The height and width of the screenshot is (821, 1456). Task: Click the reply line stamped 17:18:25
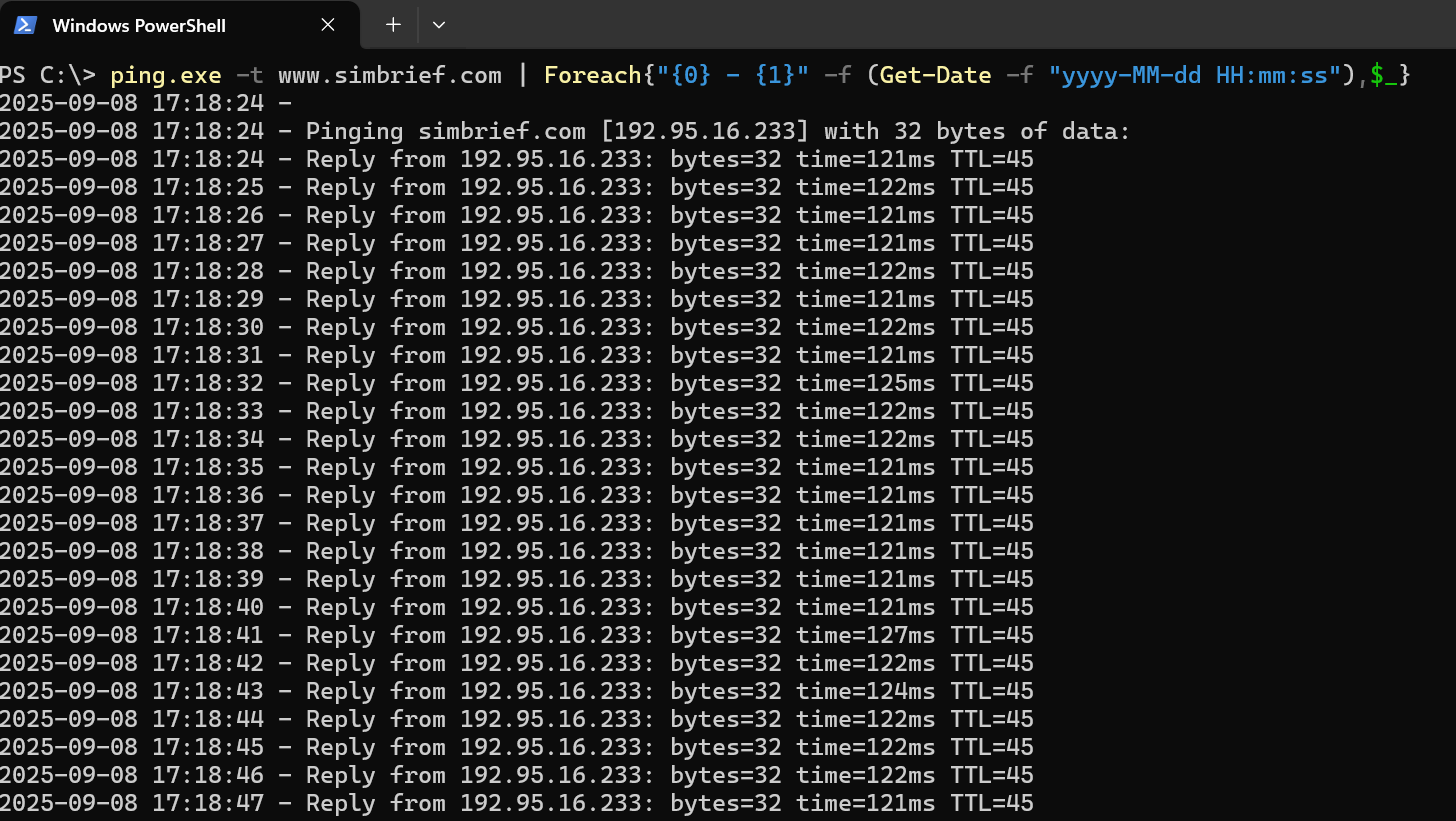517,187
